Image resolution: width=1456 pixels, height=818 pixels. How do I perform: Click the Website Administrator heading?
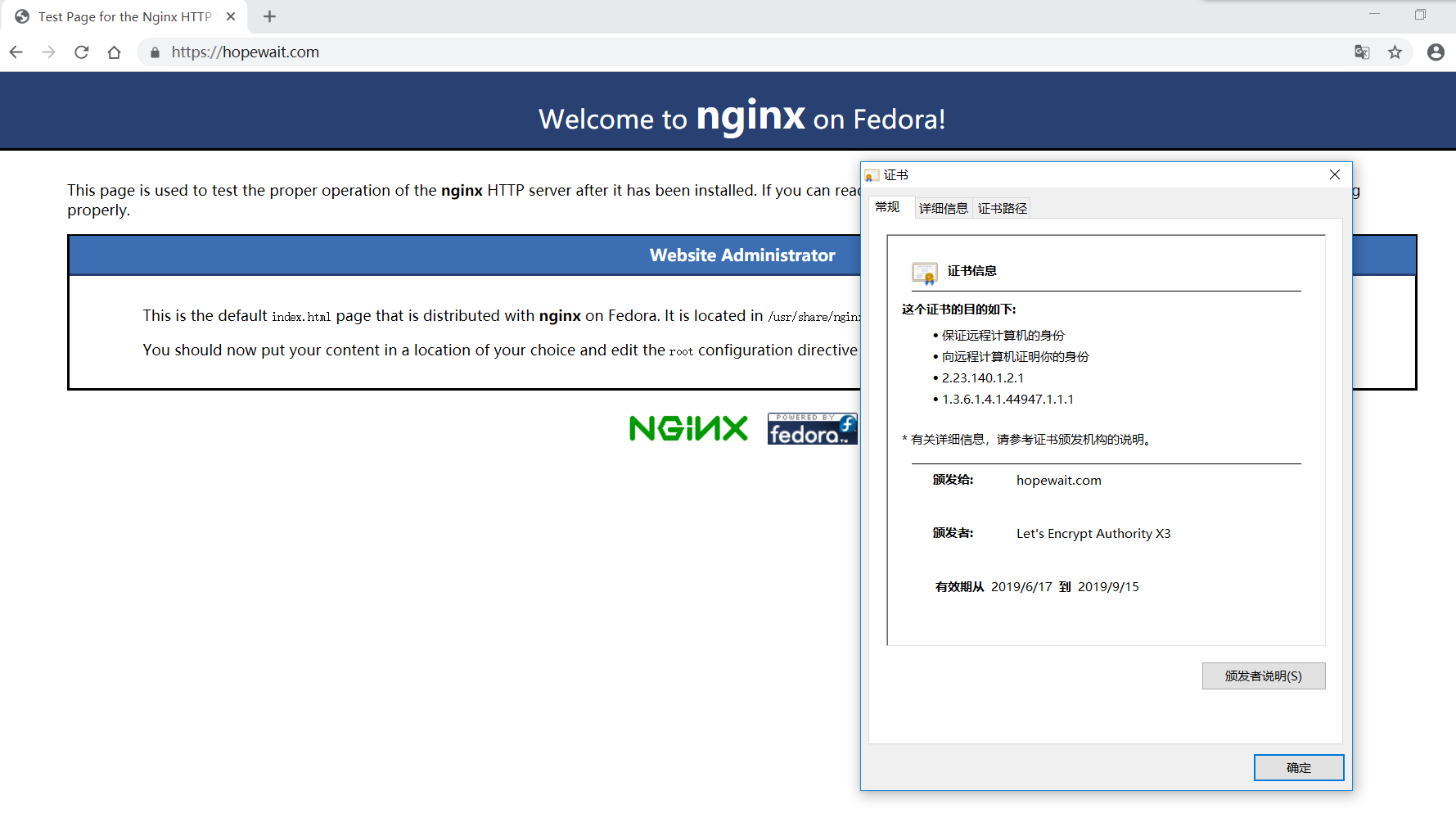(742, 255)
